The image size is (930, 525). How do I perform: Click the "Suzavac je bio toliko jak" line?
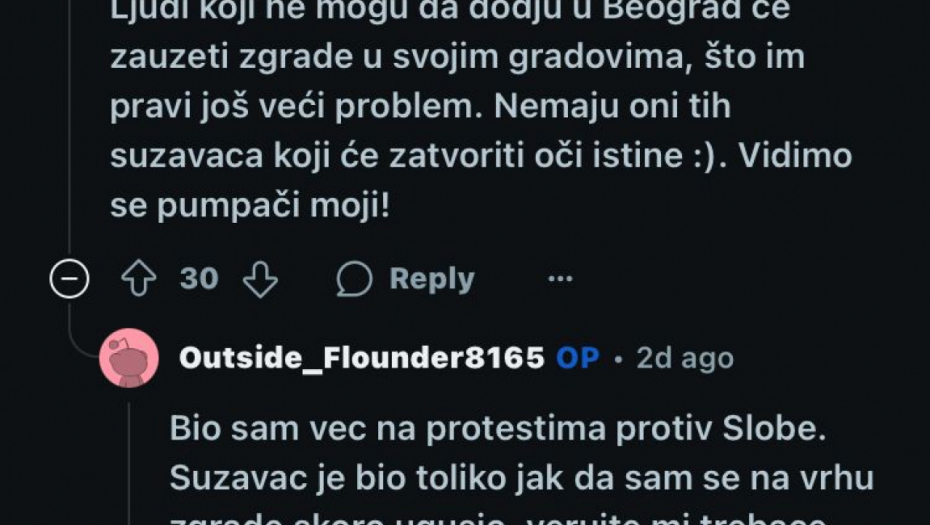click(x=521, y=478)
